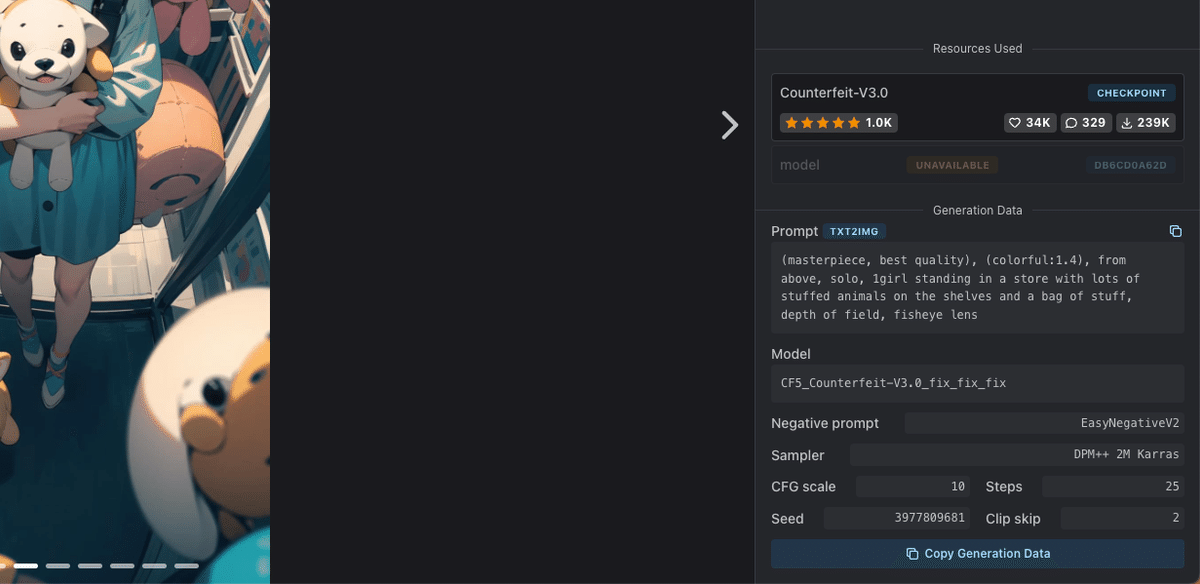Click the Sampler value DPM++ 2M Karras
The width and height of the screenshot is (1200, 584).
pos(1017,455)
